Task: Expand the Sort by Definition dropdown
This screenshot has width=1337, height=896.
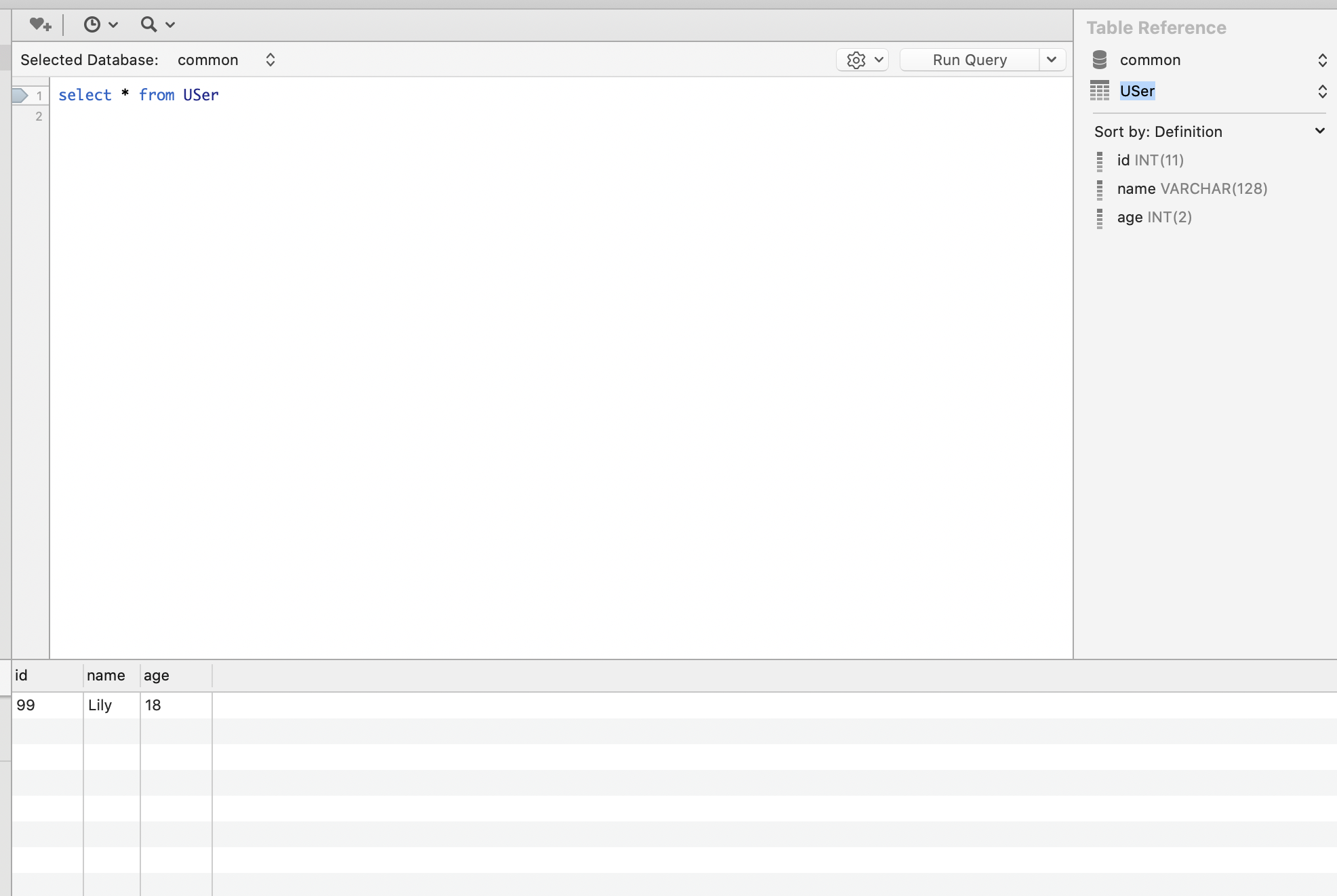Action: click(x=1319, y=131)
